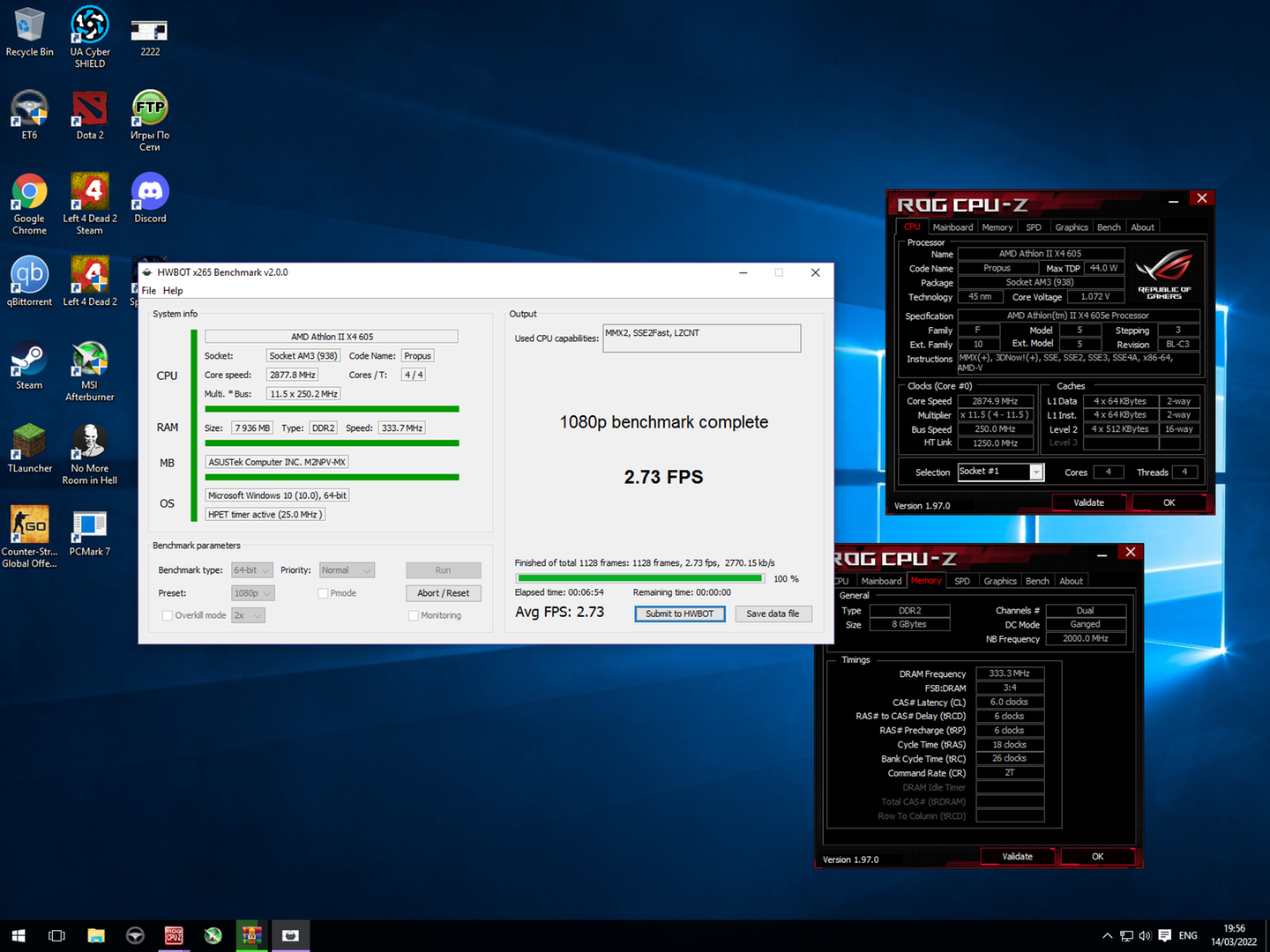
Task: Switch to Memory tab in upper CPU-Z
Action: tap(997, 227)
